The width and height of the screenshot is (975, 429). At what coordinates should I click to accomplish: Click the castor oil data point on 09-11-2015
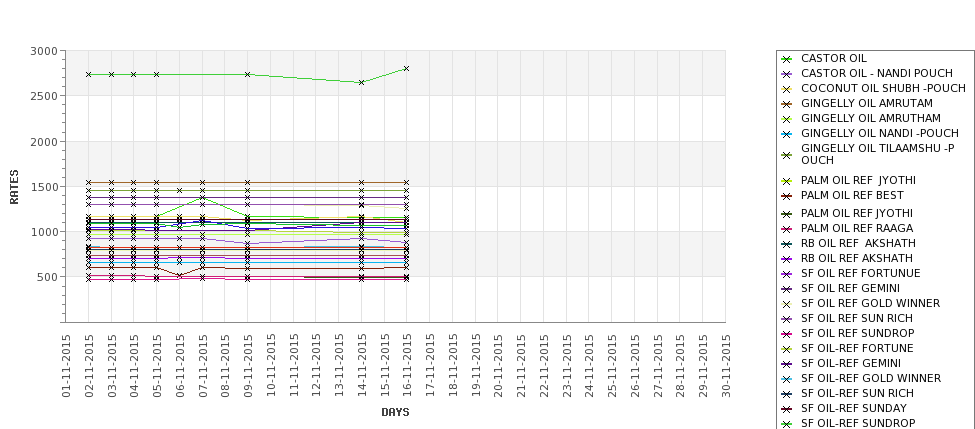(247, 75)
